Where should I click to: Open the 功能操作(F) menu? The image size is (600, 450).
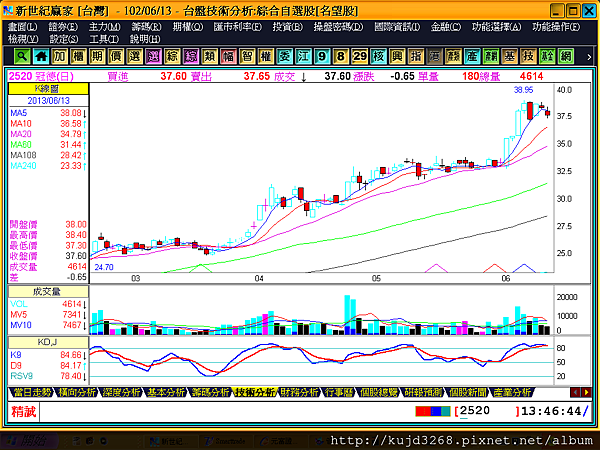(x=556, y=27)
